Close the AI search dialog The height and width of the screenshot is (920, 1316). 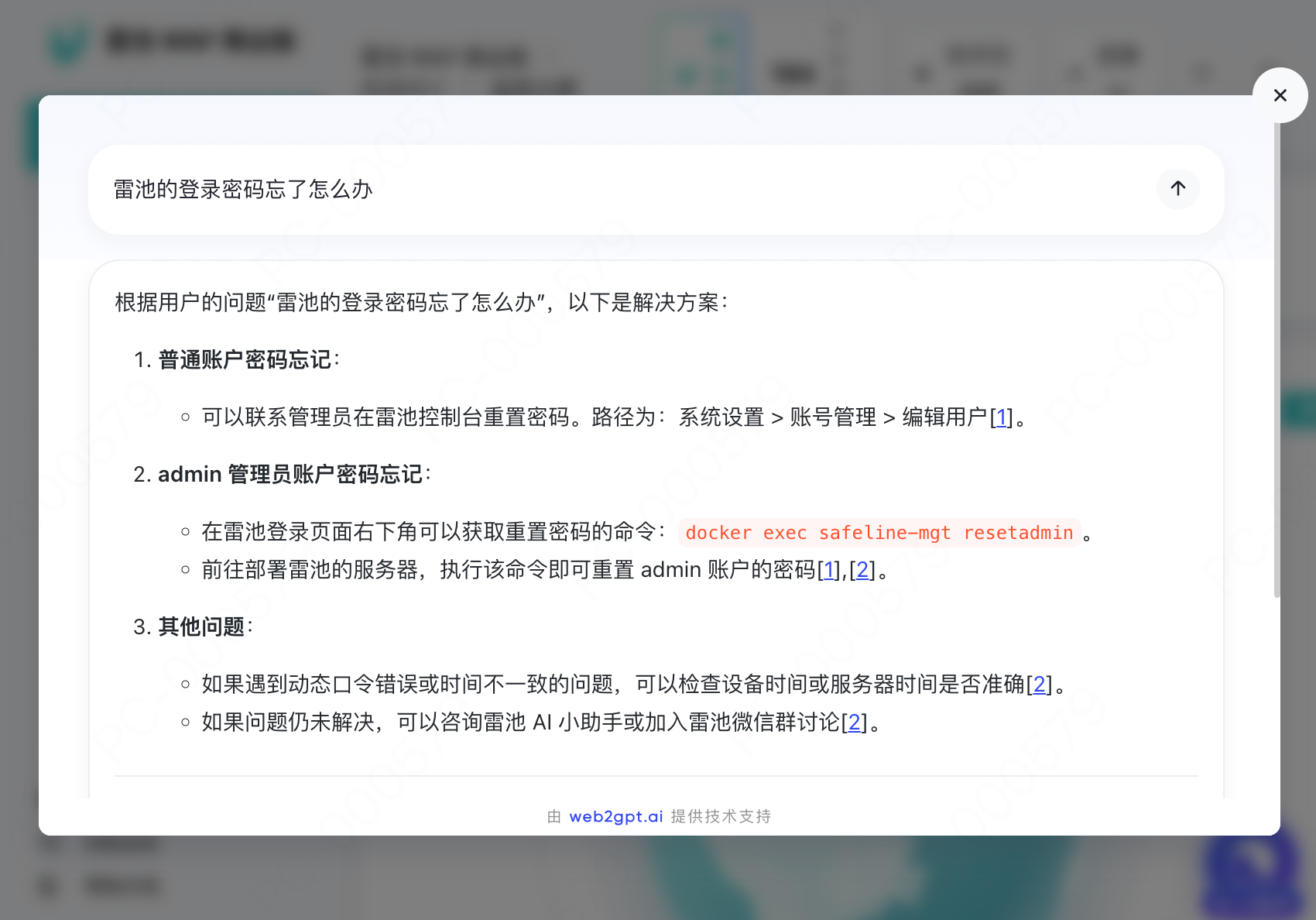pos(1280,95)
